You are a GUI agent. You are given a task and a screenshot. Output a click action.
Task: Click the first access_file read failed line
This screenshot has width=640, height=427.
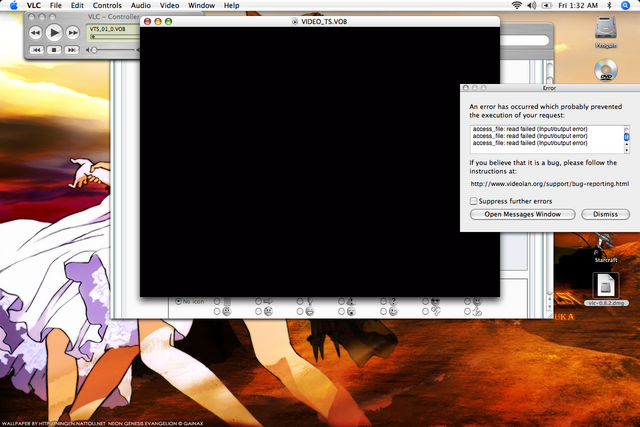pos(530,129)
